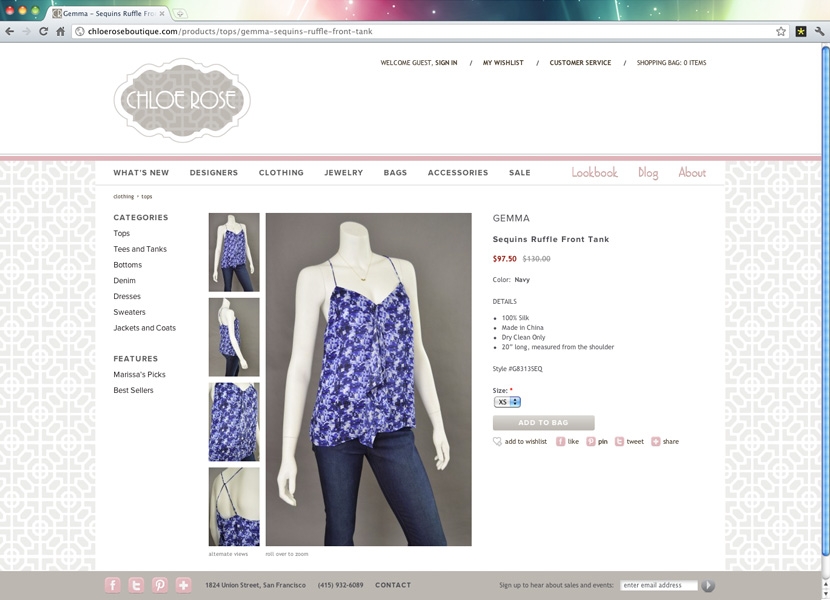The image size is (830, 600).
Task: Click the main product image
Action: click(368, 379)
